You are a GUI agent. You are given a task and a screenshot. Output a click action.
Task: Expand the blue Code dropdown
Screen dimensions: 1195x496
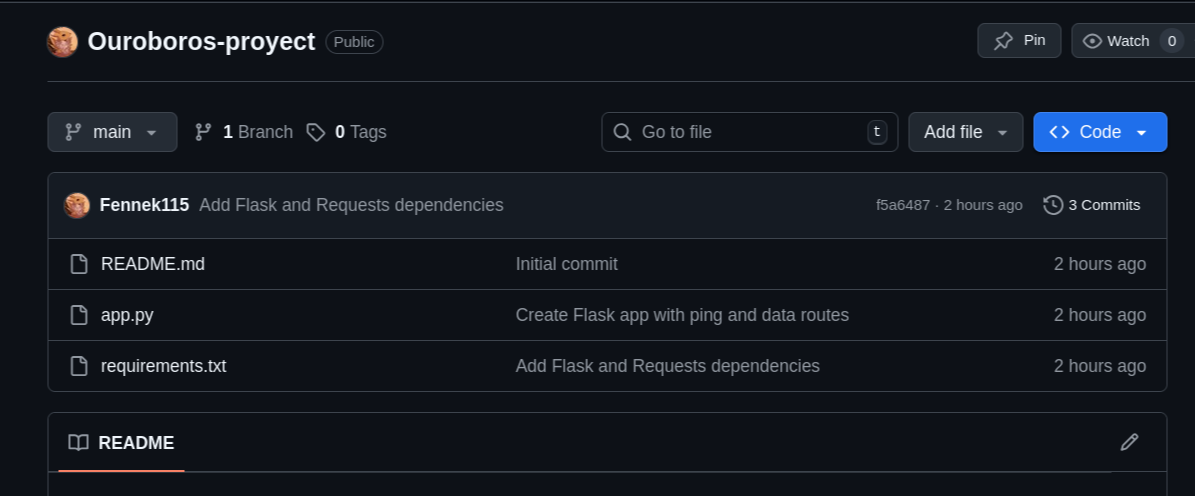coord(1099,132)
